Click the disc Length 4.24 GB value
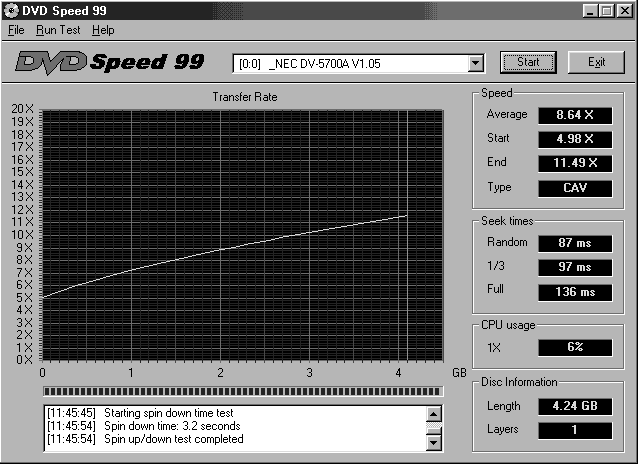 click(x=574, y=407)
